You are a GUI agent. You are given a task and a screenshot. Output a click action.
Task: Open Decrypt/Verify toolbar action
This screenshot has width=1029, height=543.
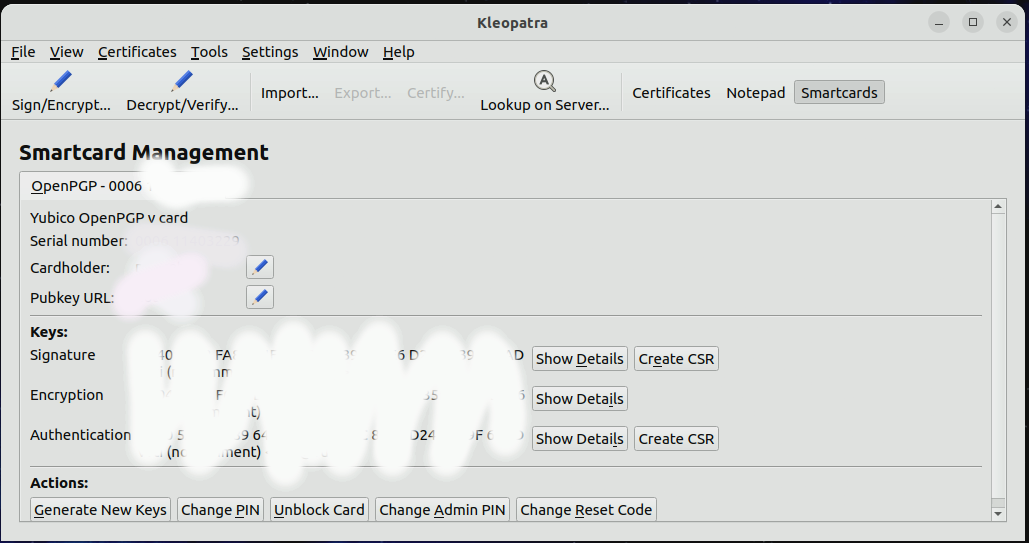[182, 92]
